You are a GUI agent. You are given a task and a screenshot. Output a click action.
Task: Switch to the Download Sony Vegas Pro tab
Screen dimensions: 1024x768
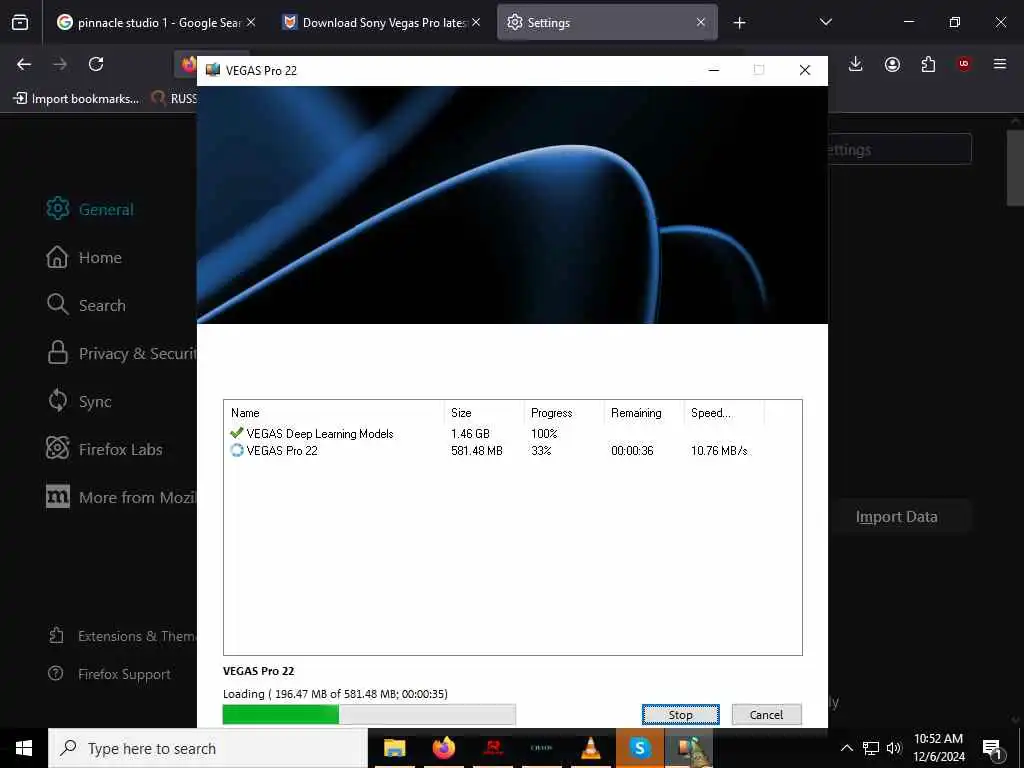pos(382,23)
